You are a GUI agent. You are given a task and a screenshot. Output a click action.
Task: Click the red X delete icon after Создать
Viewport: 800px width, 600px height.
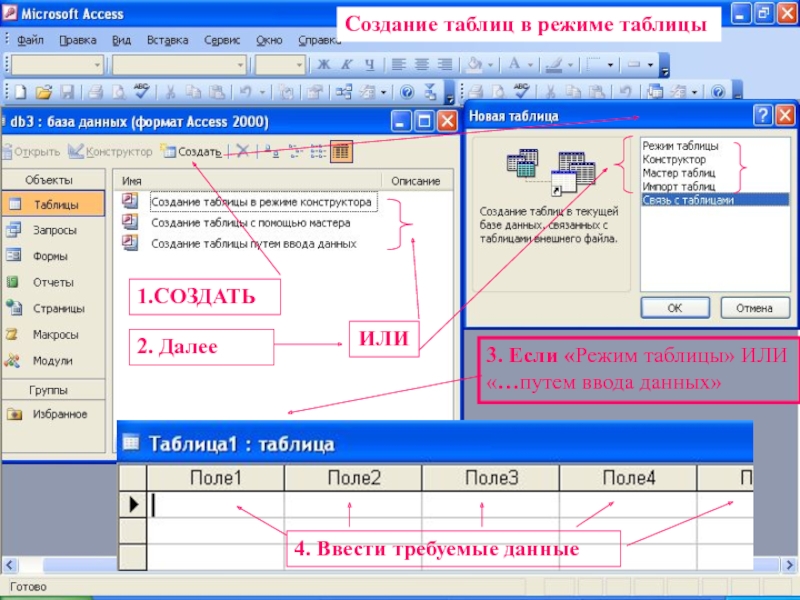[x=242, y=151]
